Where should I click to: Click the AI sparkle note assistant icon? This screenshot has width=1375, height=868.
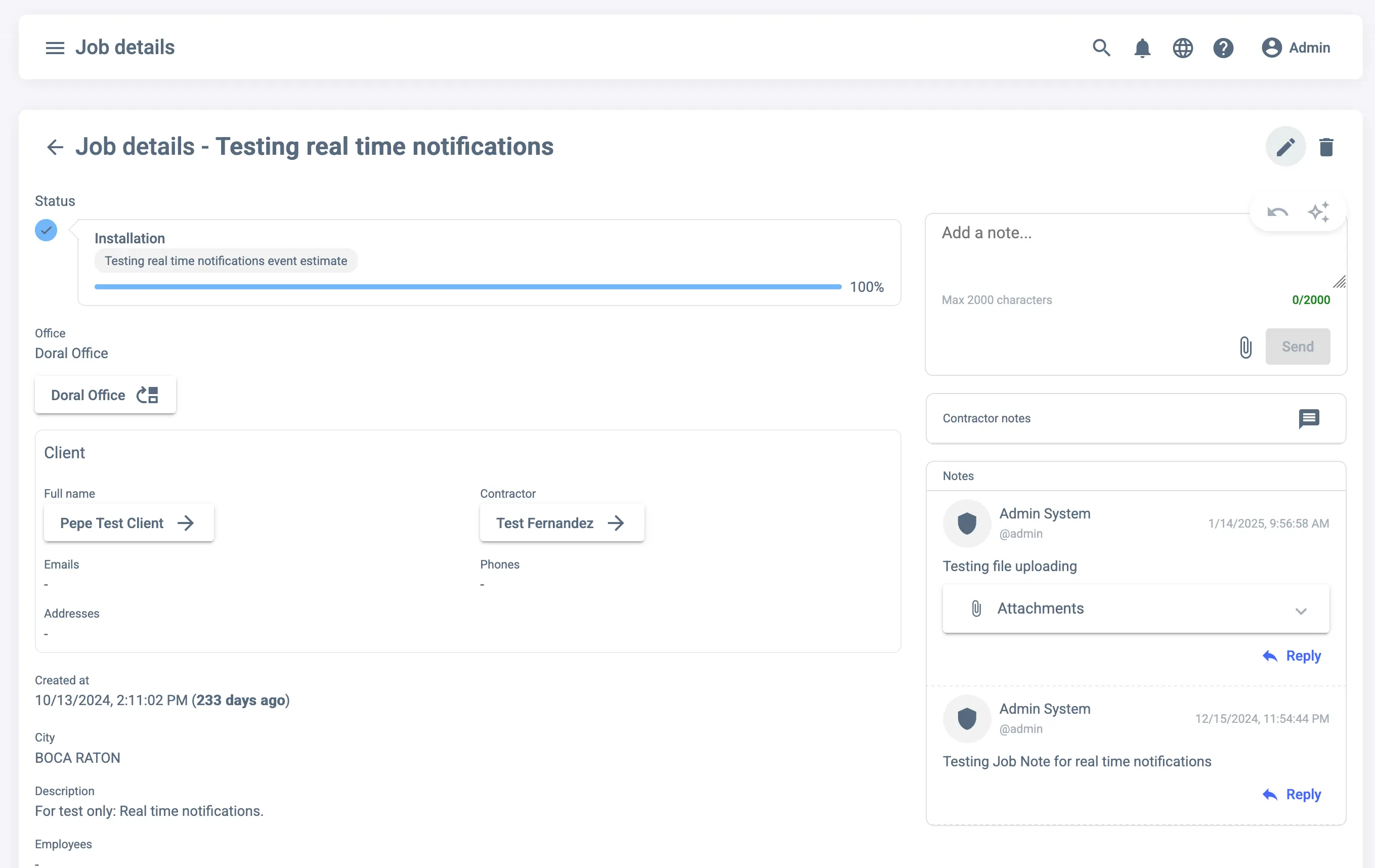(x=1318, y=212)
